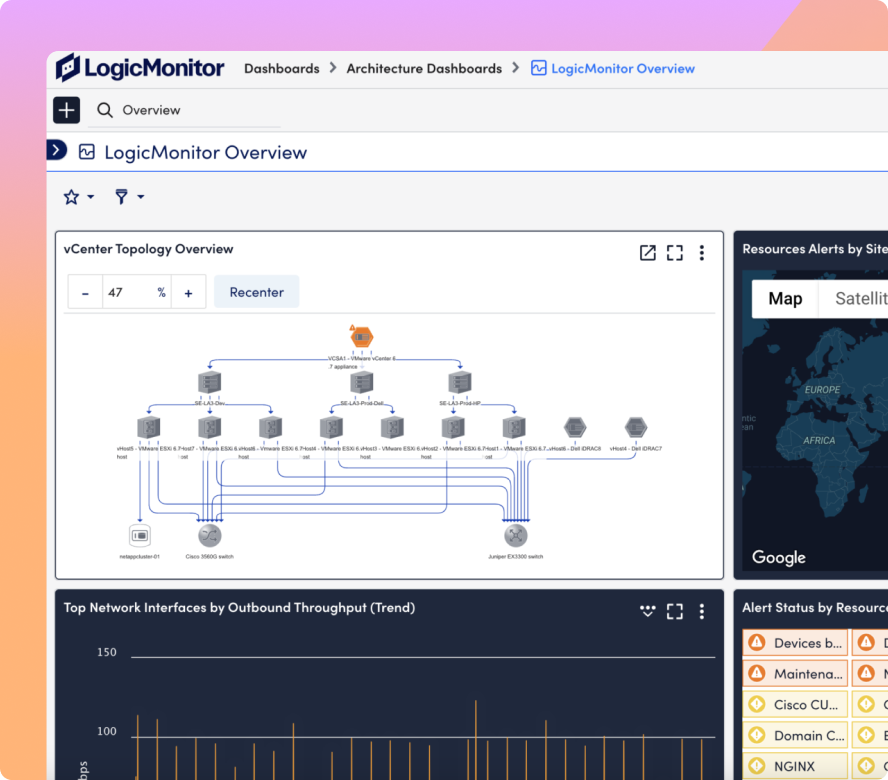Select the vHost5 ESXi host node
This screenshot has height=780, width=888.
(x=149, y=427)
